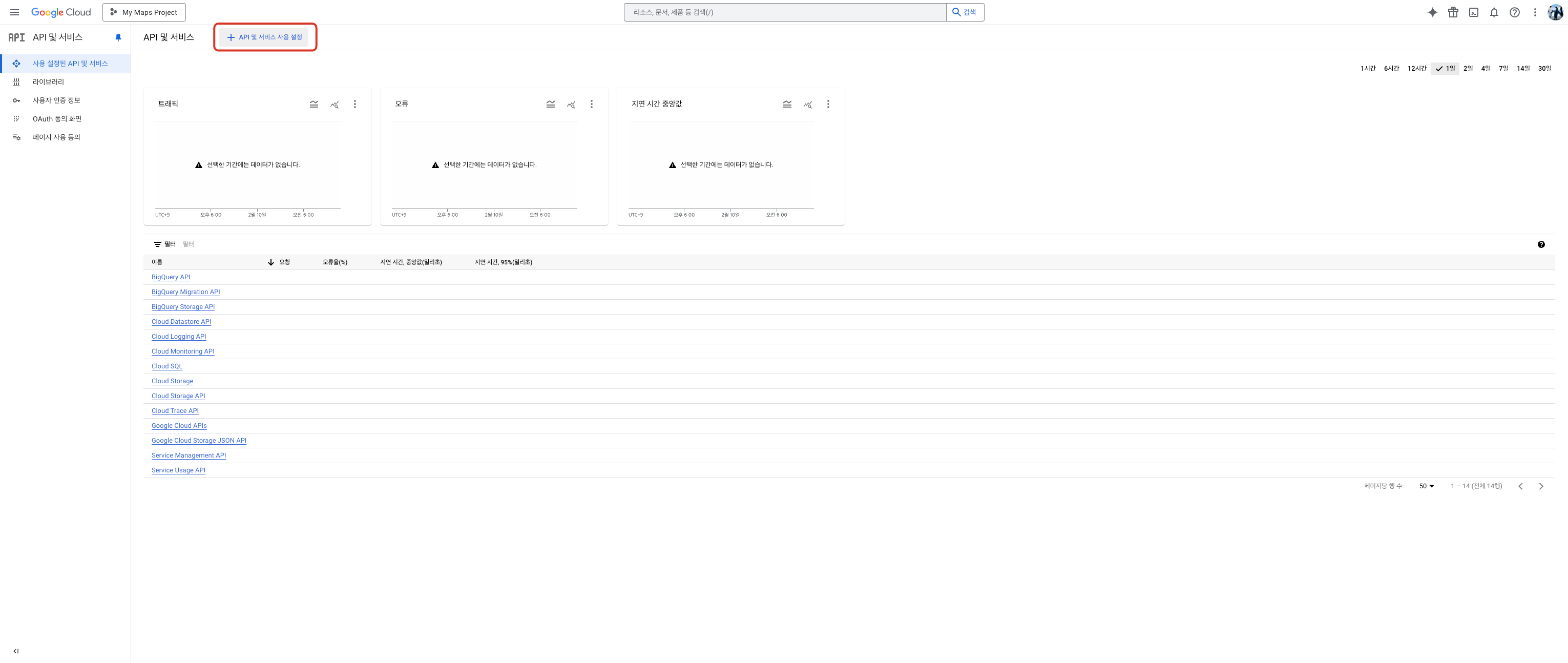Open the Gemini AI assistant sparkle icon
This screenshot has height=663, width=1568.
click(x=1432, y=12)
